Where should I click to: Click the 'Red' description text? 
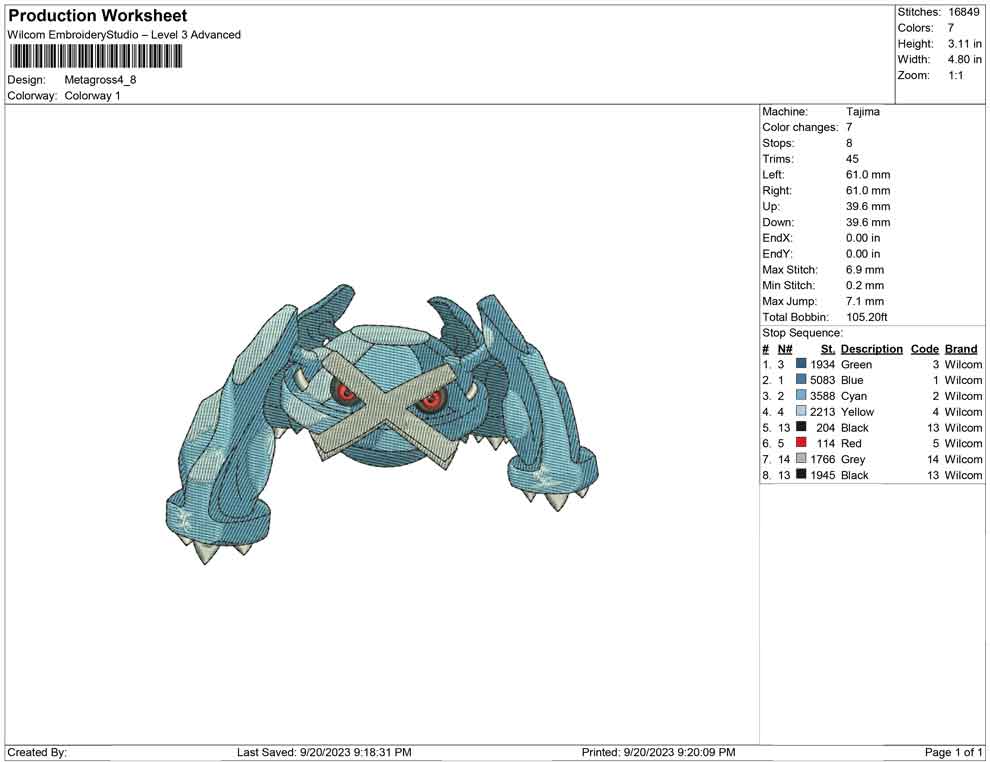(851, 443)
